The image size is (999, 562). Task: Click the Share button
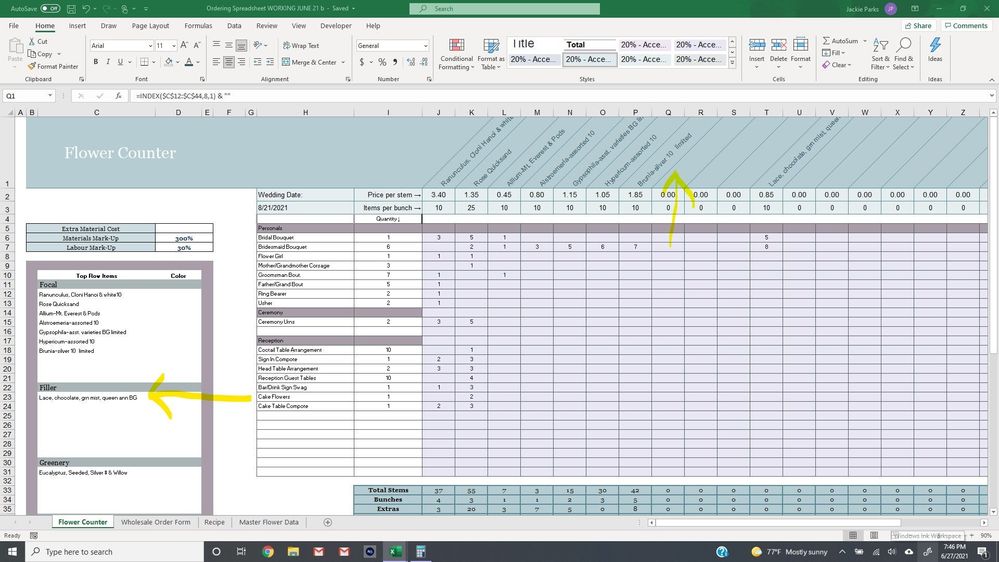click(x=918, y=25)
